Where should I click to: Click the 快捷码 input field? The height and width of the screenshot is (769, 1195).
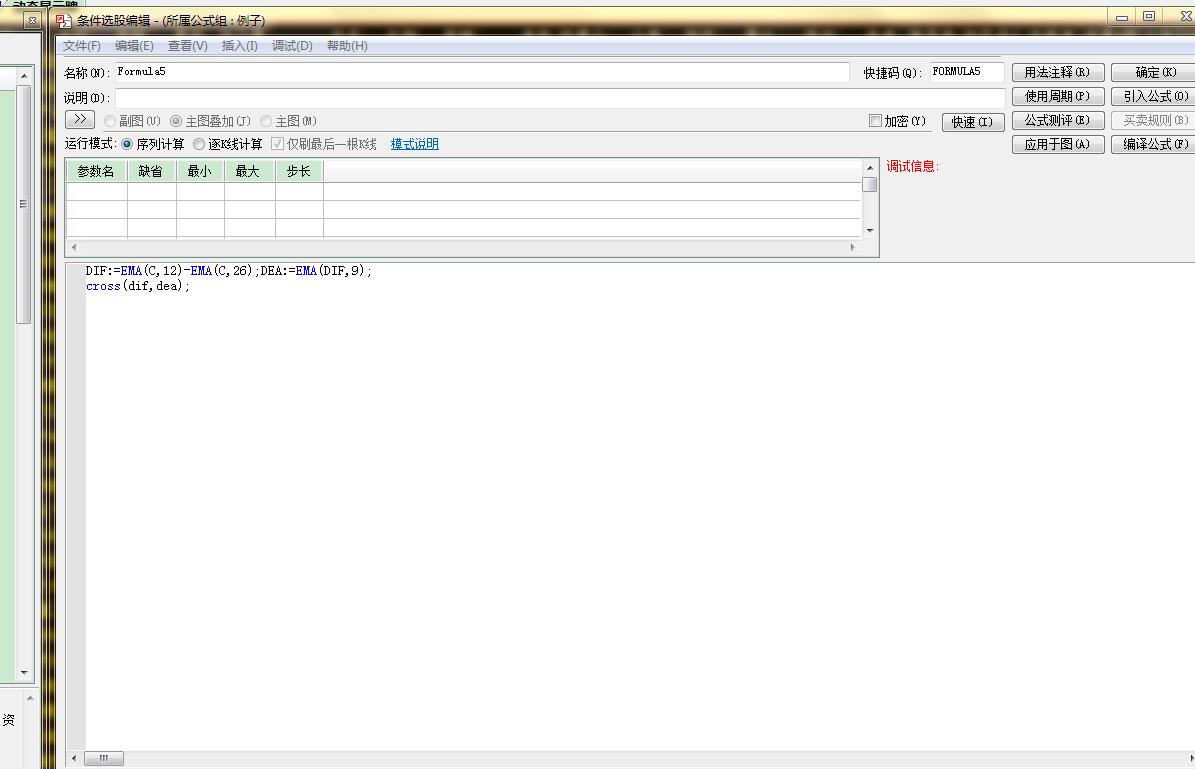click(x=966, y=72)
